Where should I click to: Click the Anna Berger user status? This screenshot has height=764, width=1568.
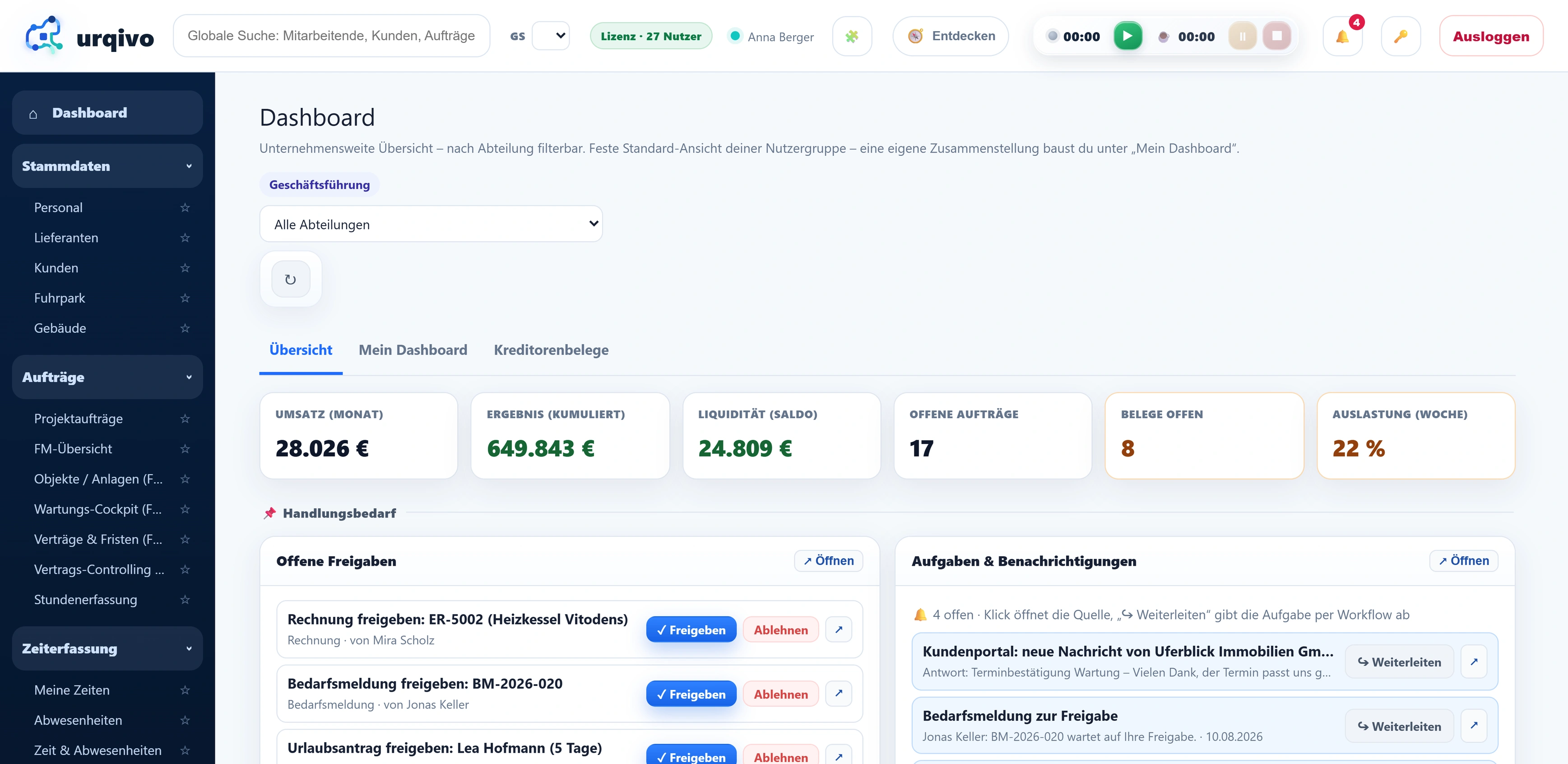click(x=771, y=37)
